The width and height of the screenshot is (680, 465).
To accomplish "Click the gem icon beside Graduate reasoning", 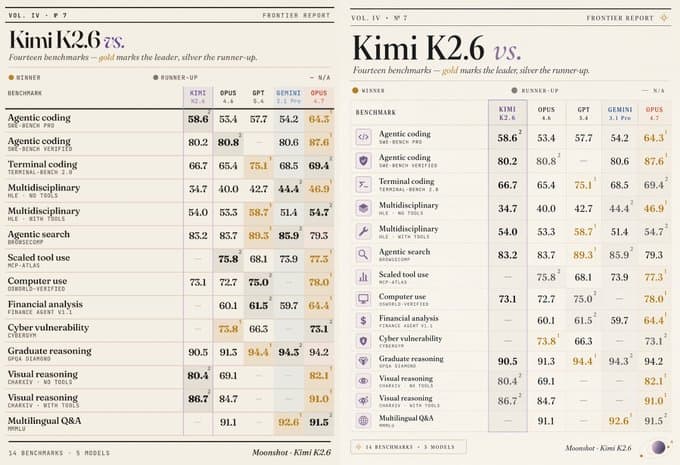I will tap(363, 361).
